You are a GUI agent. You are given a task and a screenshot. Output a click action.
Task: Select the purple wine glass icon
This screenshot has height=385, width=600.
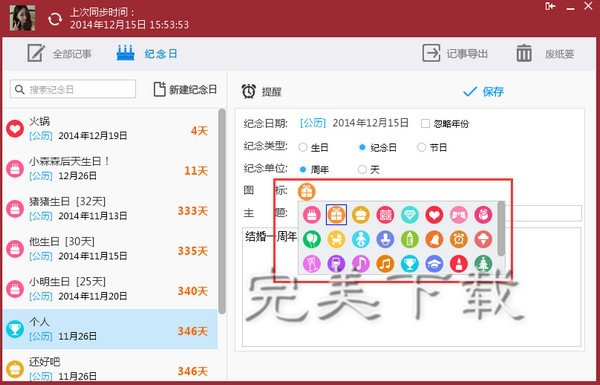pyautogui.click(x=336, y=264)
